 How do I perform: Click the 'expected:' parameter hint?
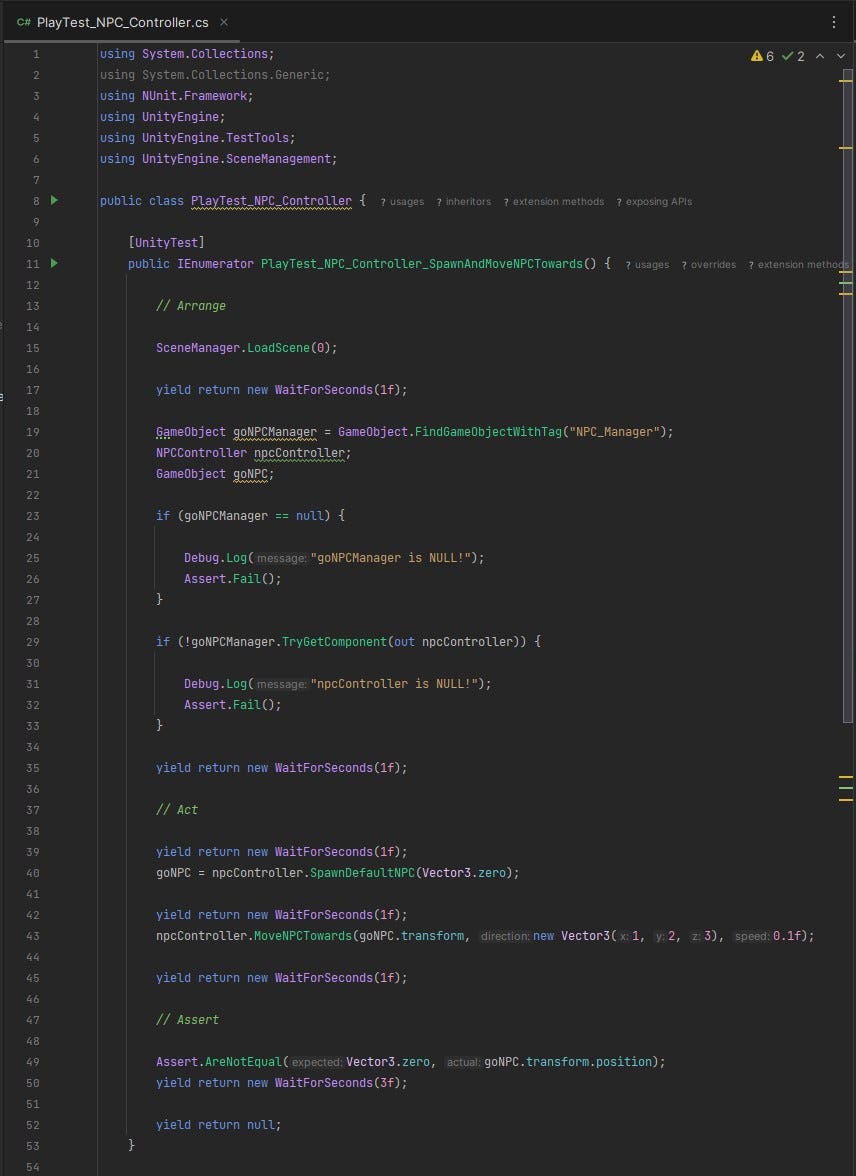(316, 1062)
